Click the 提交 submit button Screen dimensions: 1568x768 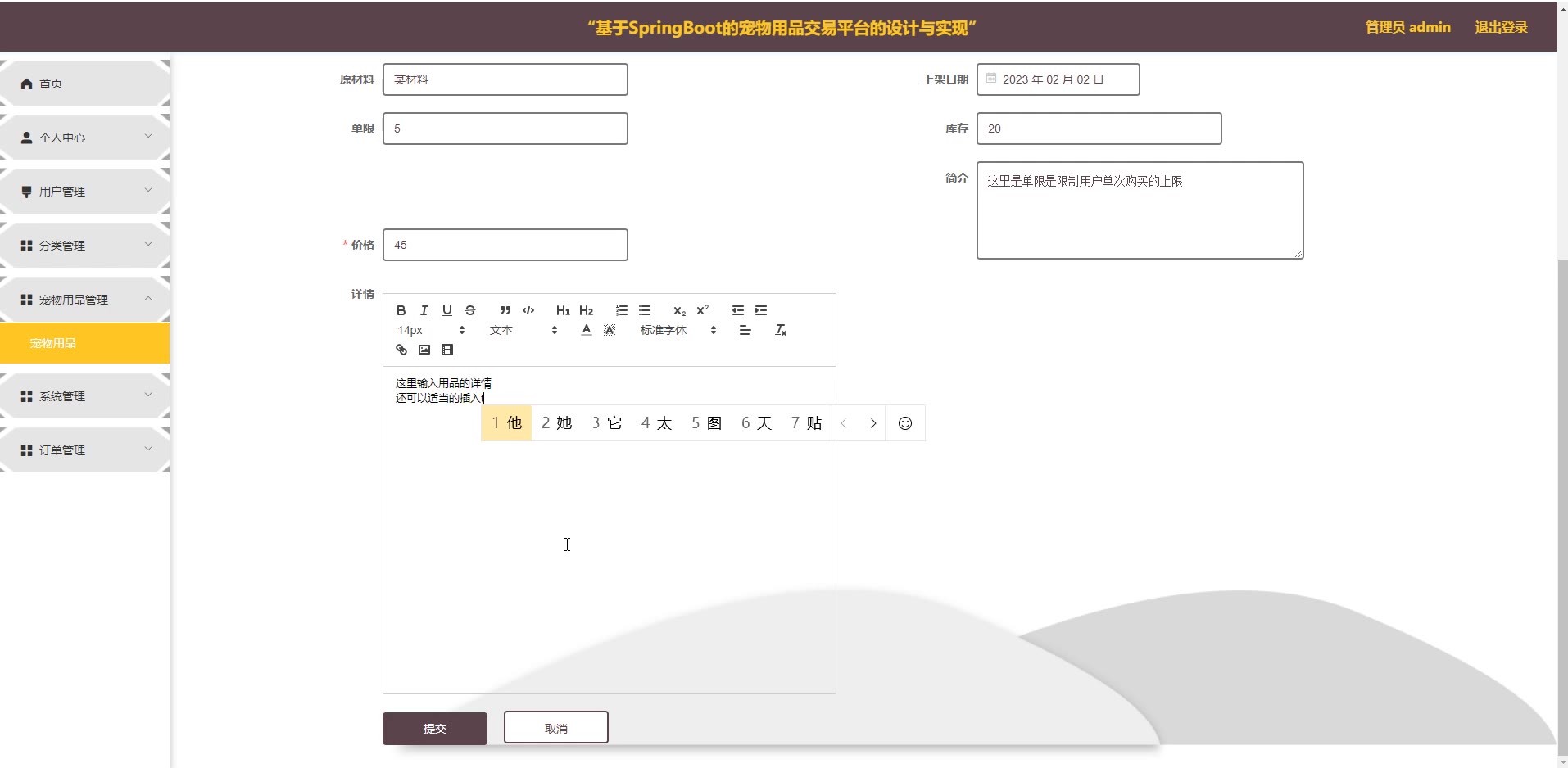click(x=435, y=728)
